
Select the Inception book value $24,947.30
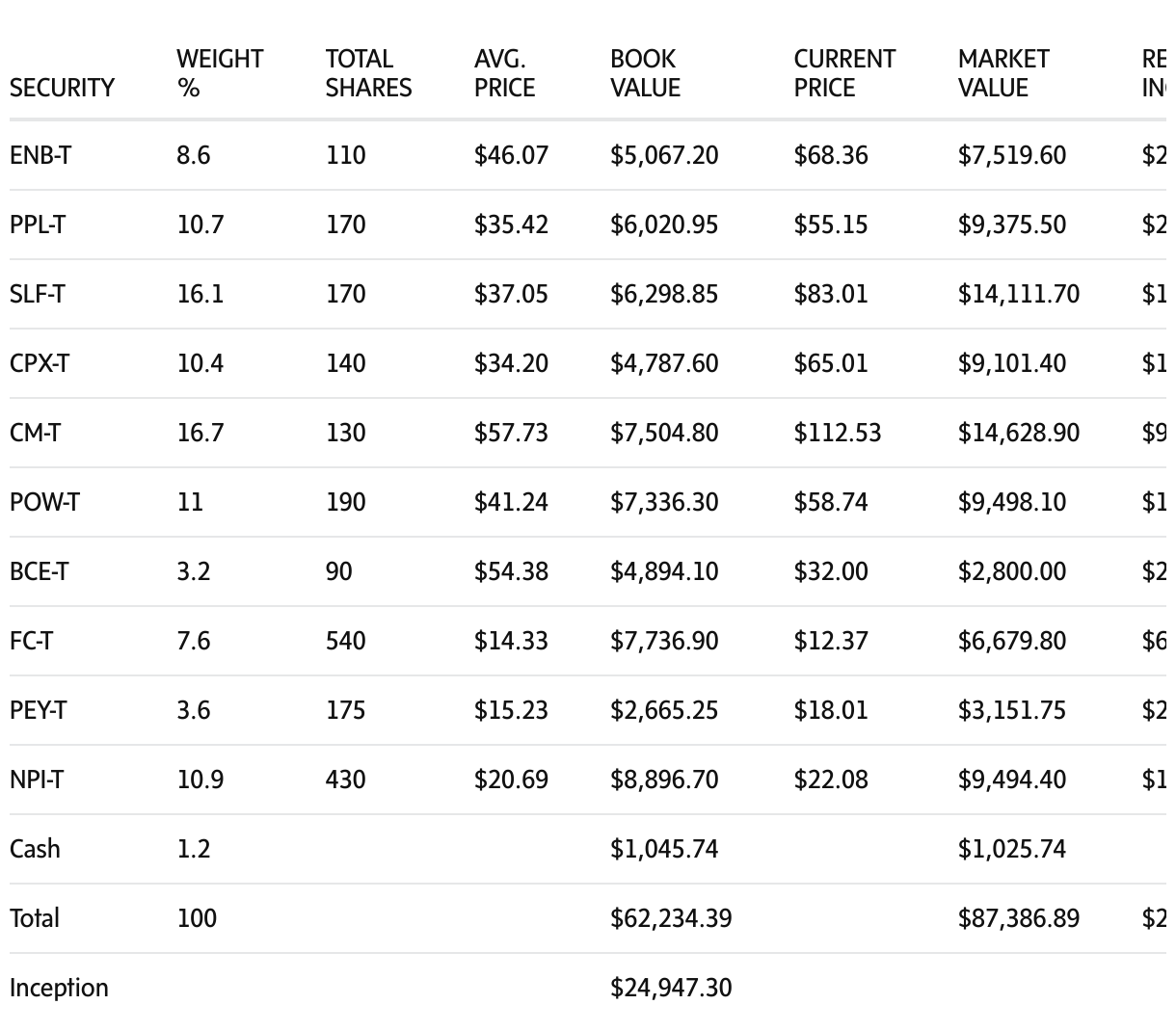(x=671, y=988)
